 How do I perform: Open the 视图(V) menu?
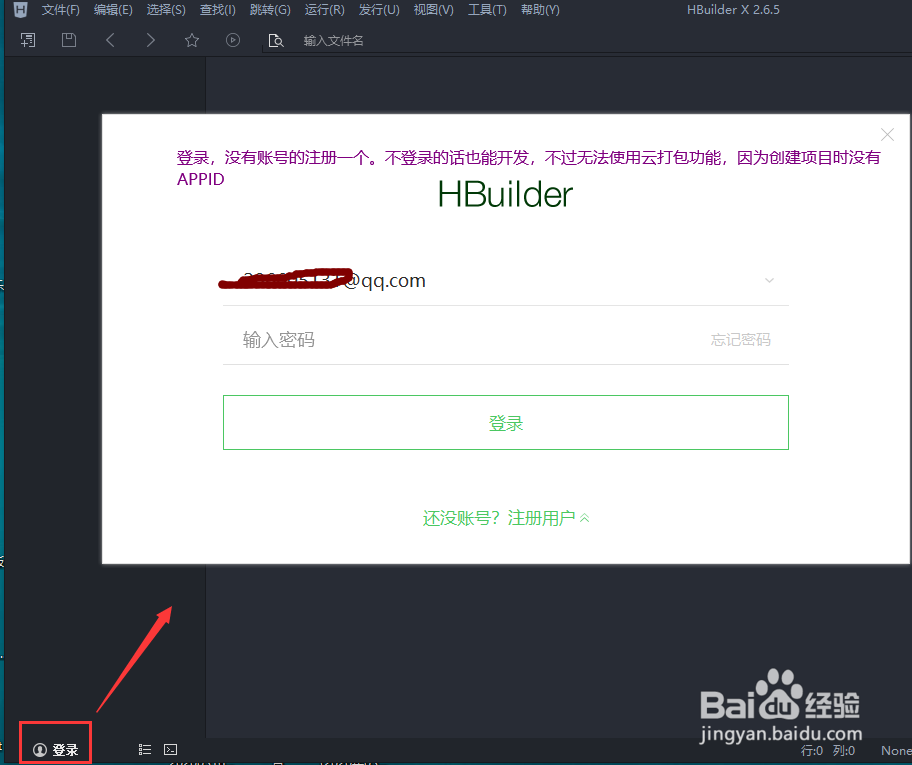[x=433, y=10]
